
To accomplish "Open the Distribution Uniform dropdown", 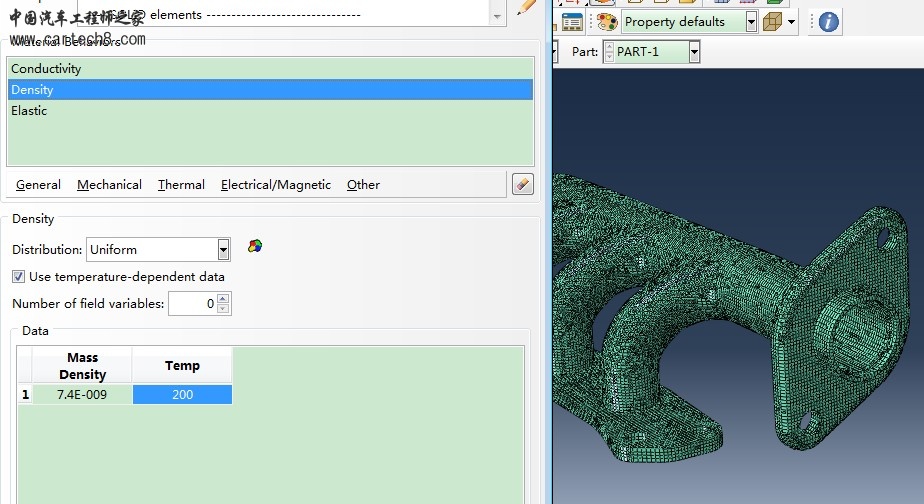I will click(x=223, y=250).
